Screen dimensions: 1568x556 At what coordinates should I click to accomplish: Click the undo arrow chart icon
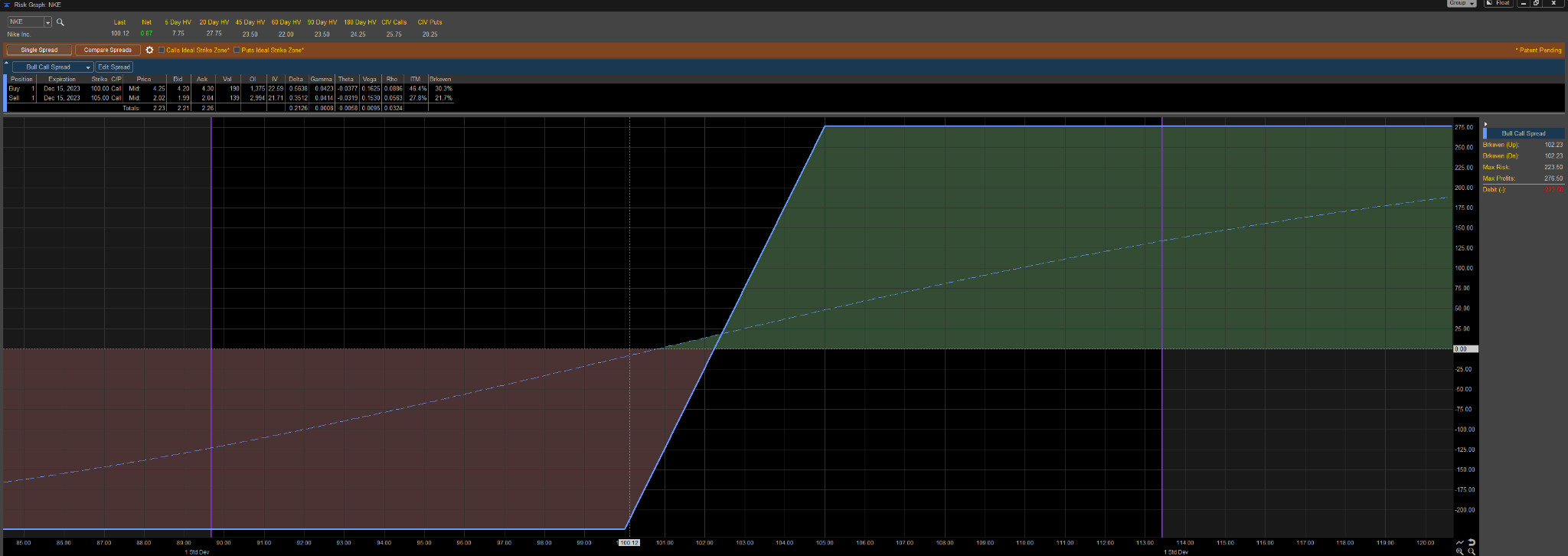pos(1472,542)
